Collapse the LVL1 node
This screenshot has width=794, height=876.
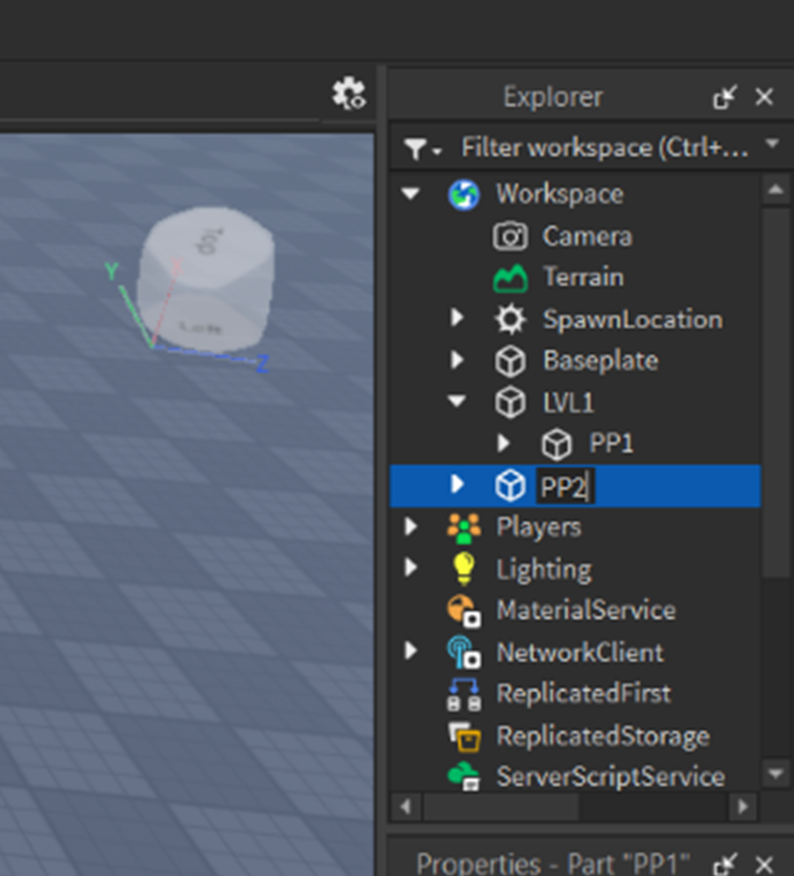(x=457, y=401)
